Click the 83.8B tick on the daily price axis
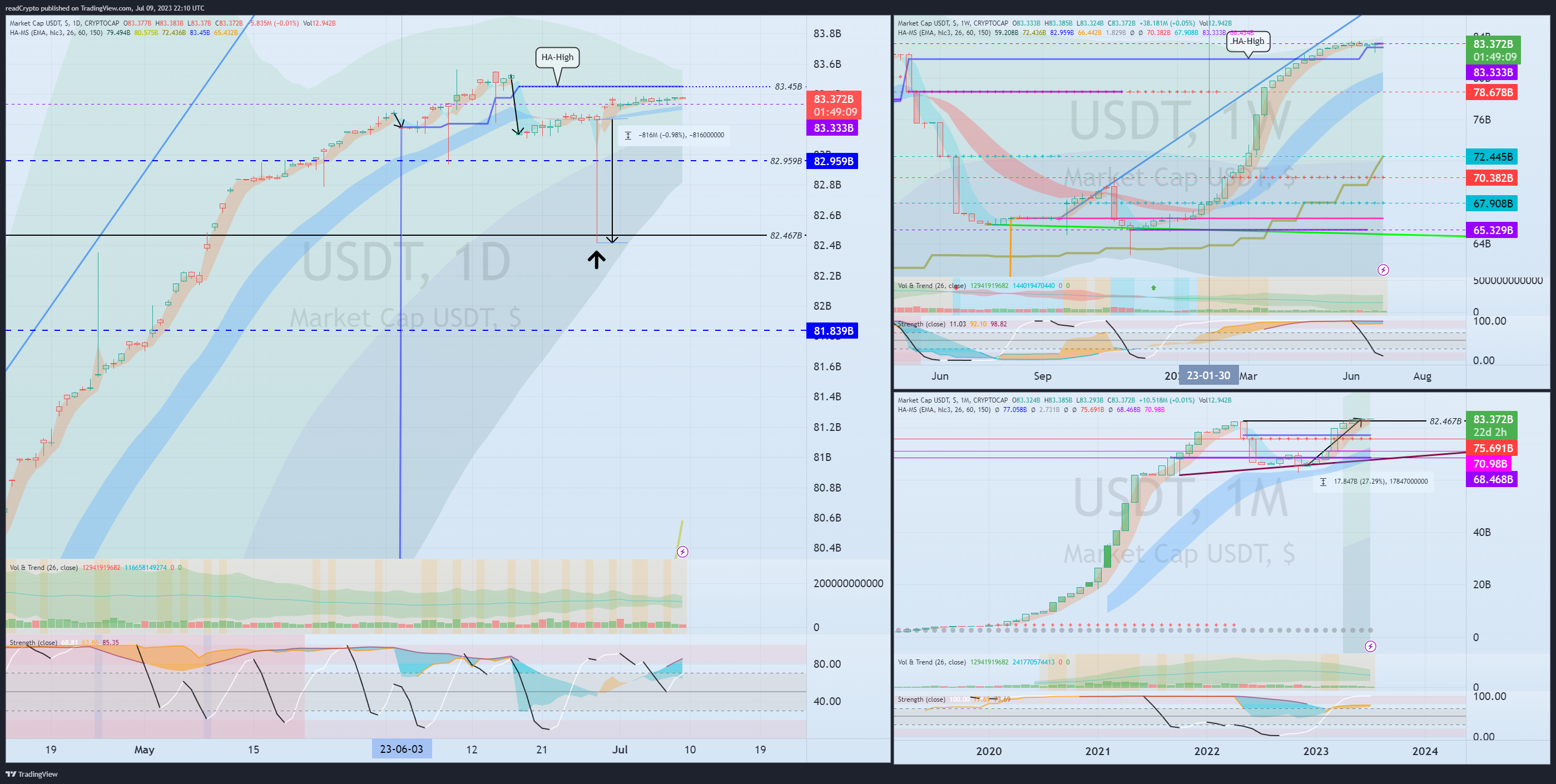This screenshot has width=1556, height=784. [x=827, y=34]
